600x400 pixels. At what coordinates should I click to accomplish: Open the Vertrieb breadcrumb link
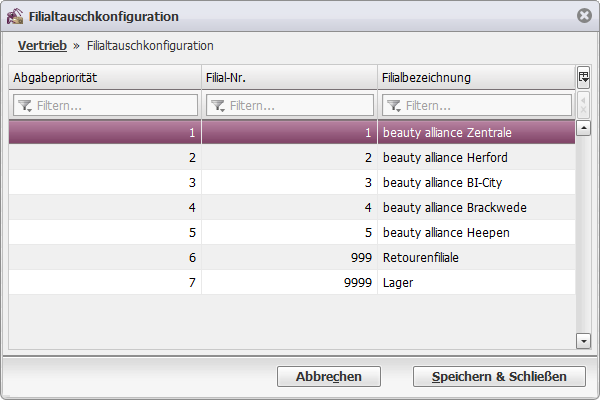coord(42,46)
